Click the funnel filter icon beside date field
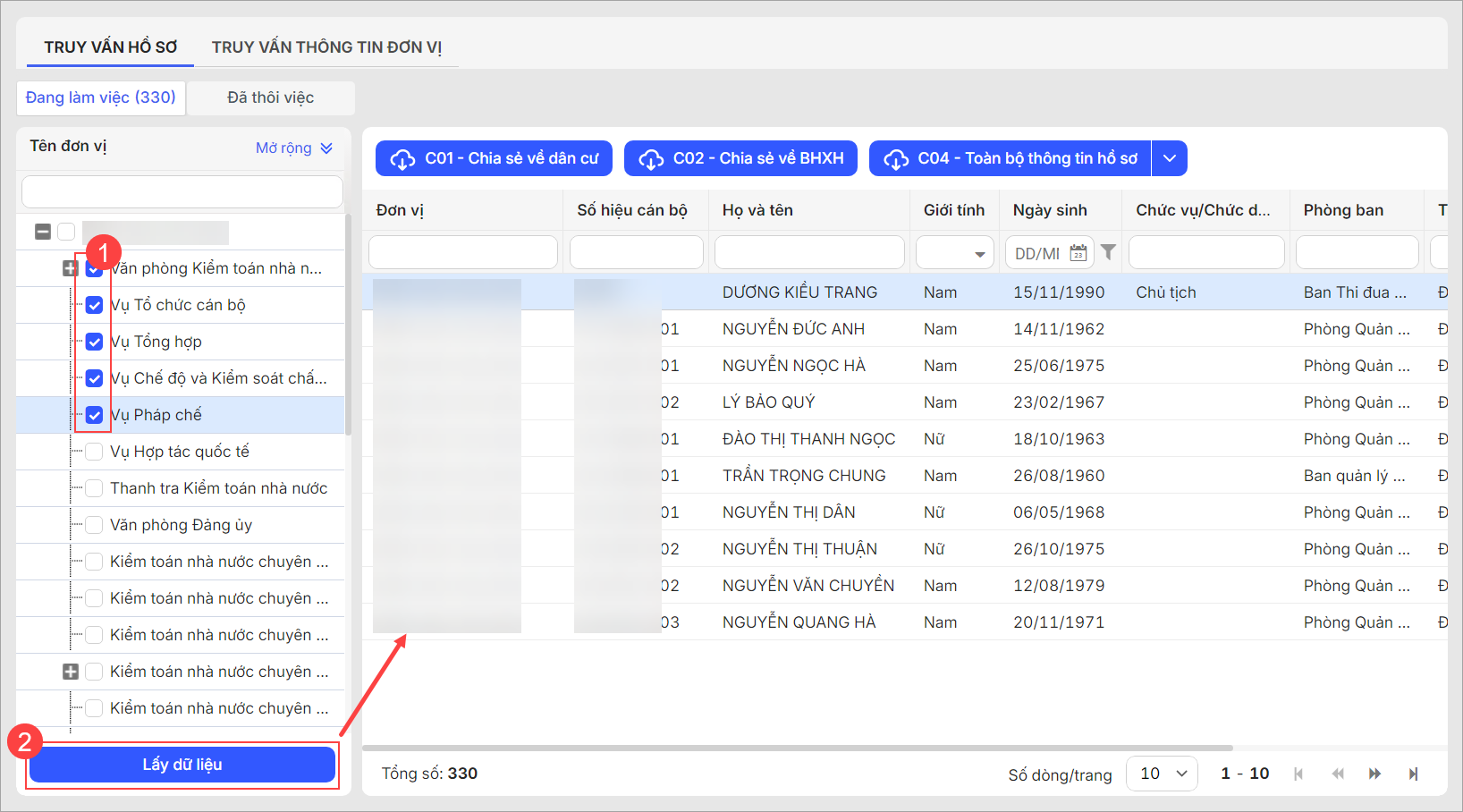The width and height of the screenshot is (1463, 812). (x=1108, y=253)
